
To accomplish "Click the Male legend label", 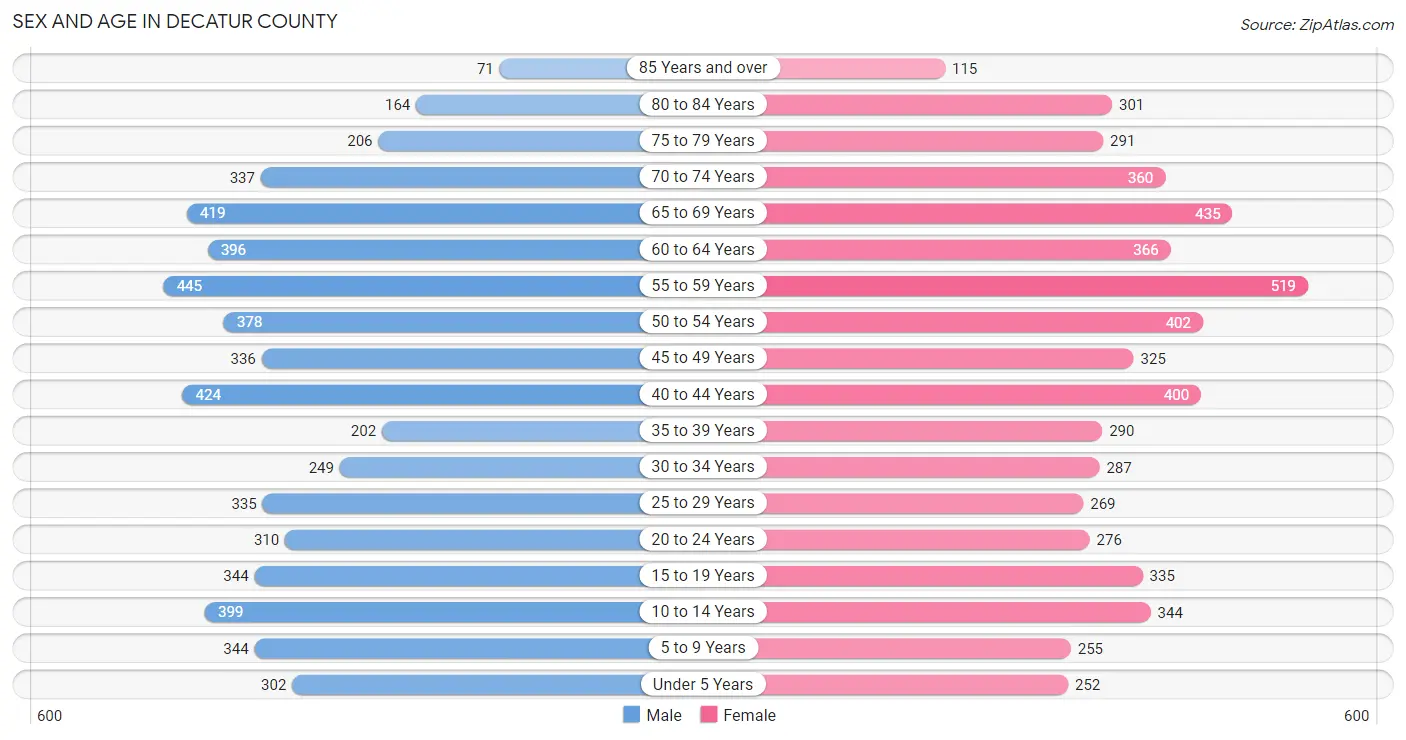I will 664,715.
